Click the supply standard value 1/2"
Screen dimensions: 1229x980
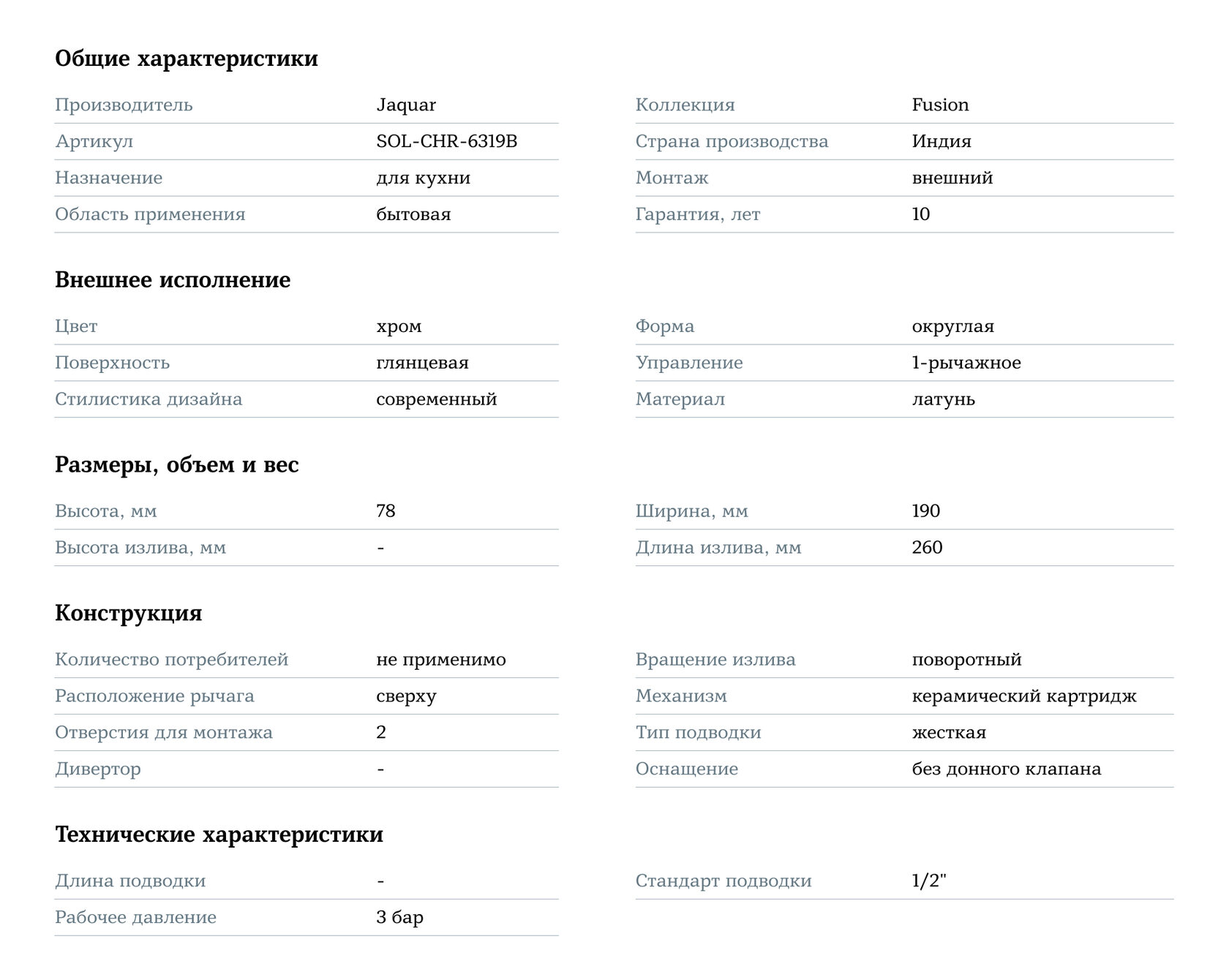[928, 881]
